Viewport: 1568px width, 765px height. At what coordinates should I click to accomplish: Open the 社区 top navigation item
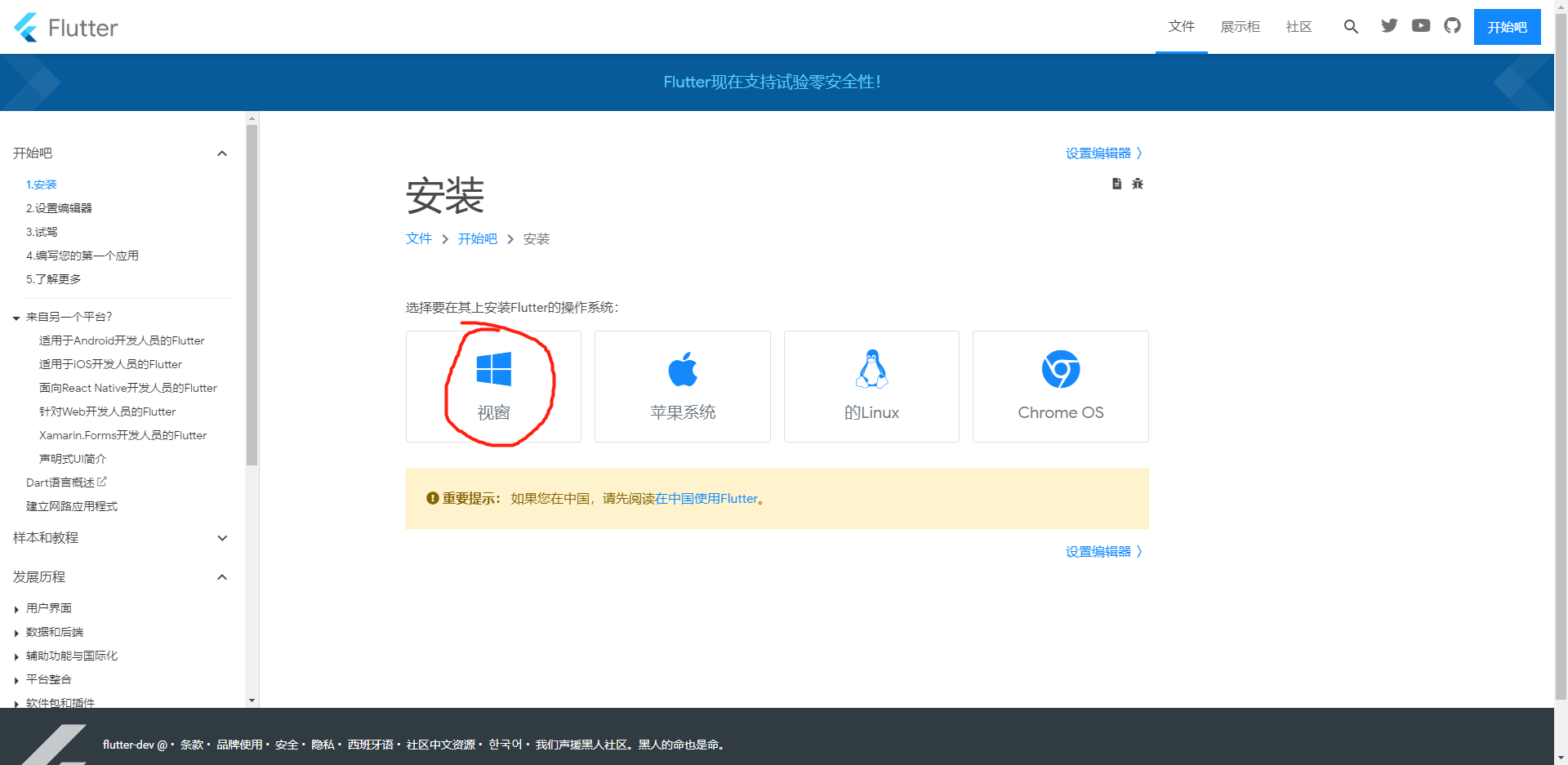pyautogui.click(x=1298, y=27)
